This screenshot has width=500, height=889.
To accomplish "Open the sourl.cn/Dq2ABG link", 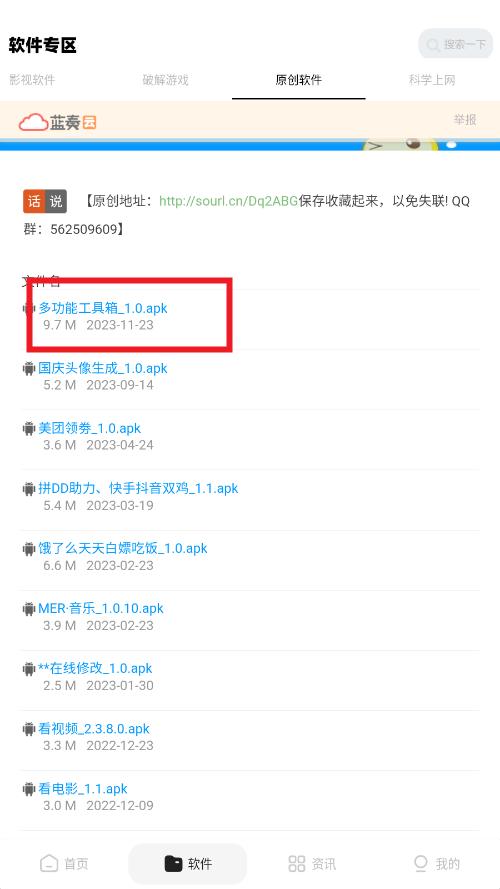I will click(228, 201).
